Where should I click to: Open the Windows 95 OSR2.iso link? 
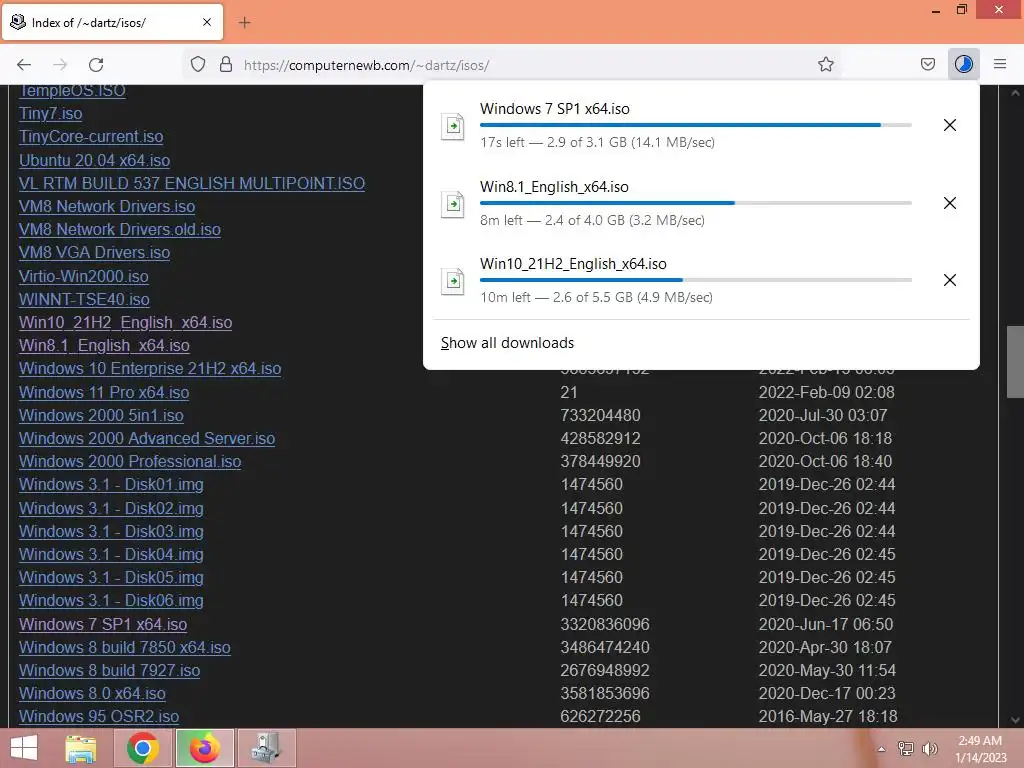point(99,717)
